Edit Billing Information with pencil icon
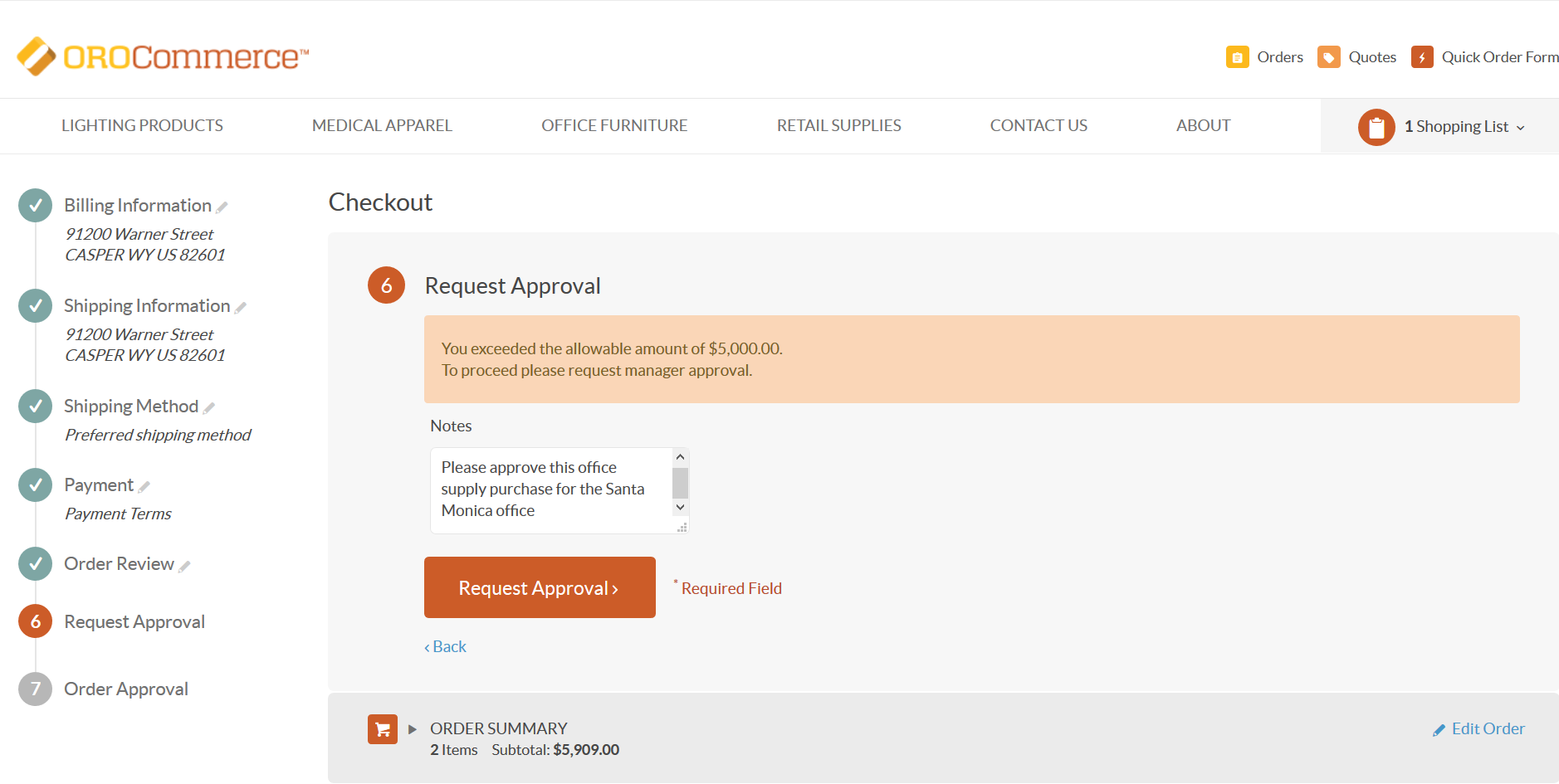Image resolution: width=1559 pixels, height=784 pixels. 222,207
